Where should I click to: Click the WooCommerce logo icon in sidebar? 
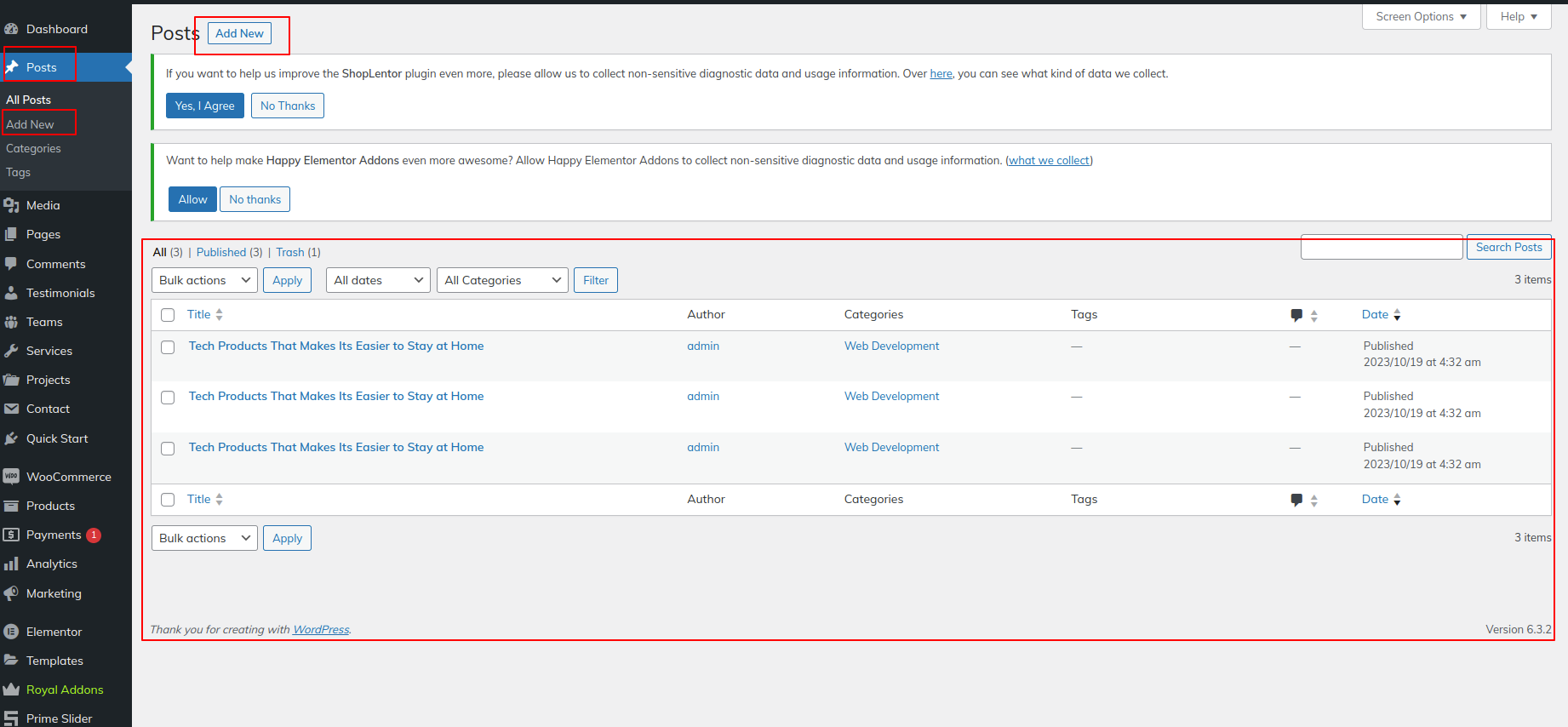click(11, 477)
